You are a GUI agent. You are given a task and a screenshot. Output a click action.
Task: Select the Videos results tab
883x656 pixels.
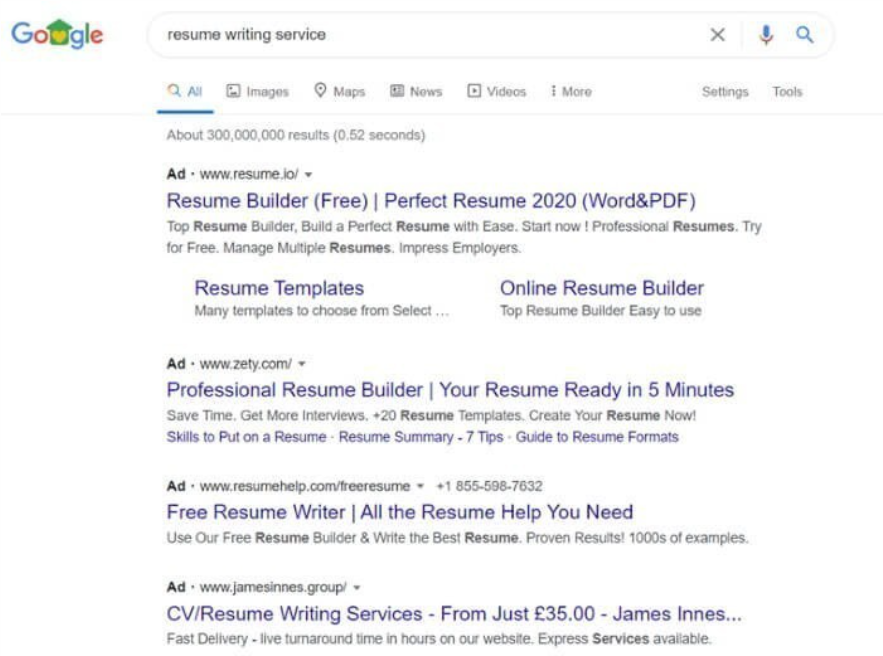coord(496,91)
